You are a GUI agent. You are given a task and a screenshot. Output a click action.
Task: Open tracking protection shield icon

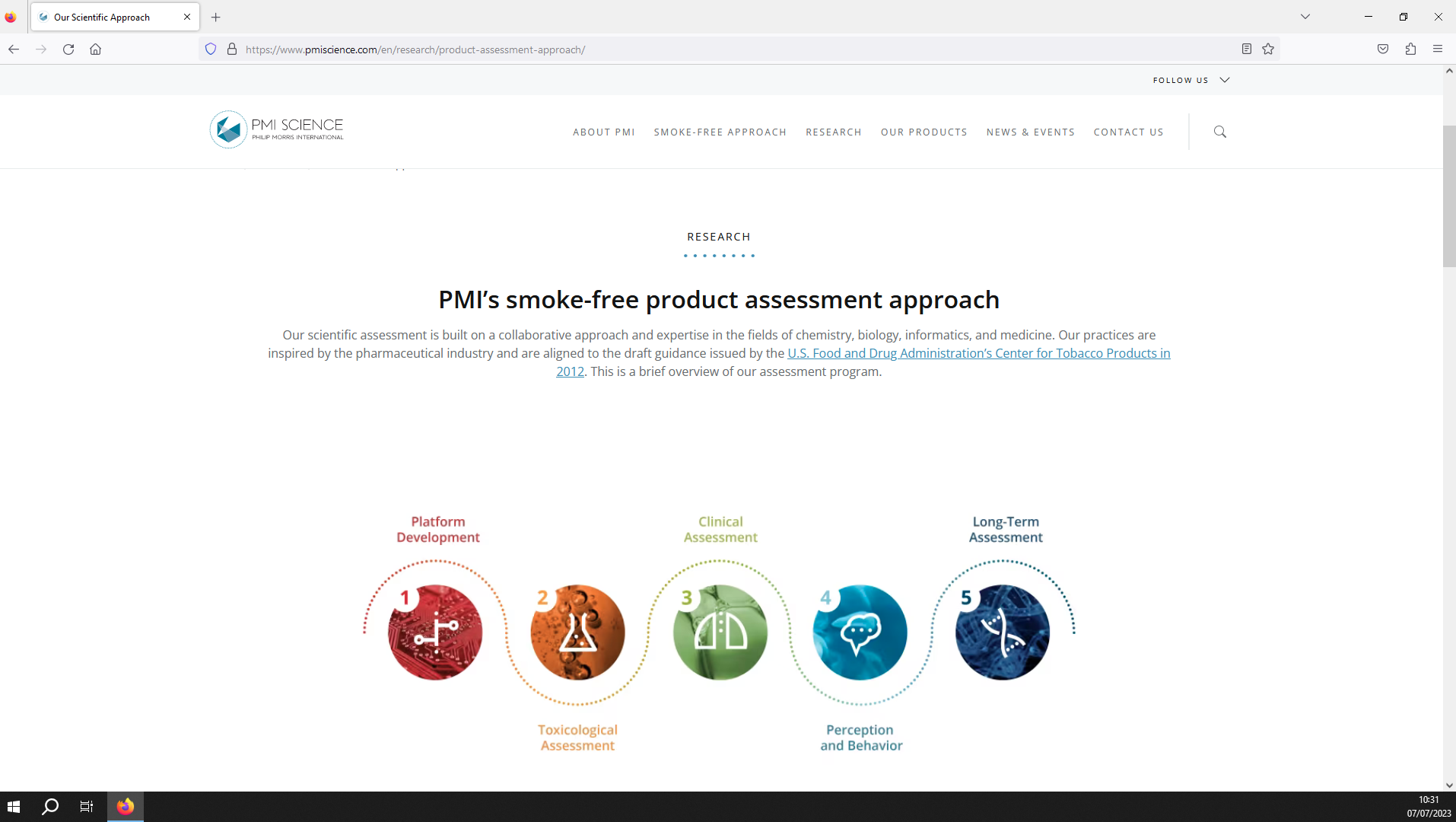tap(211, 49)
